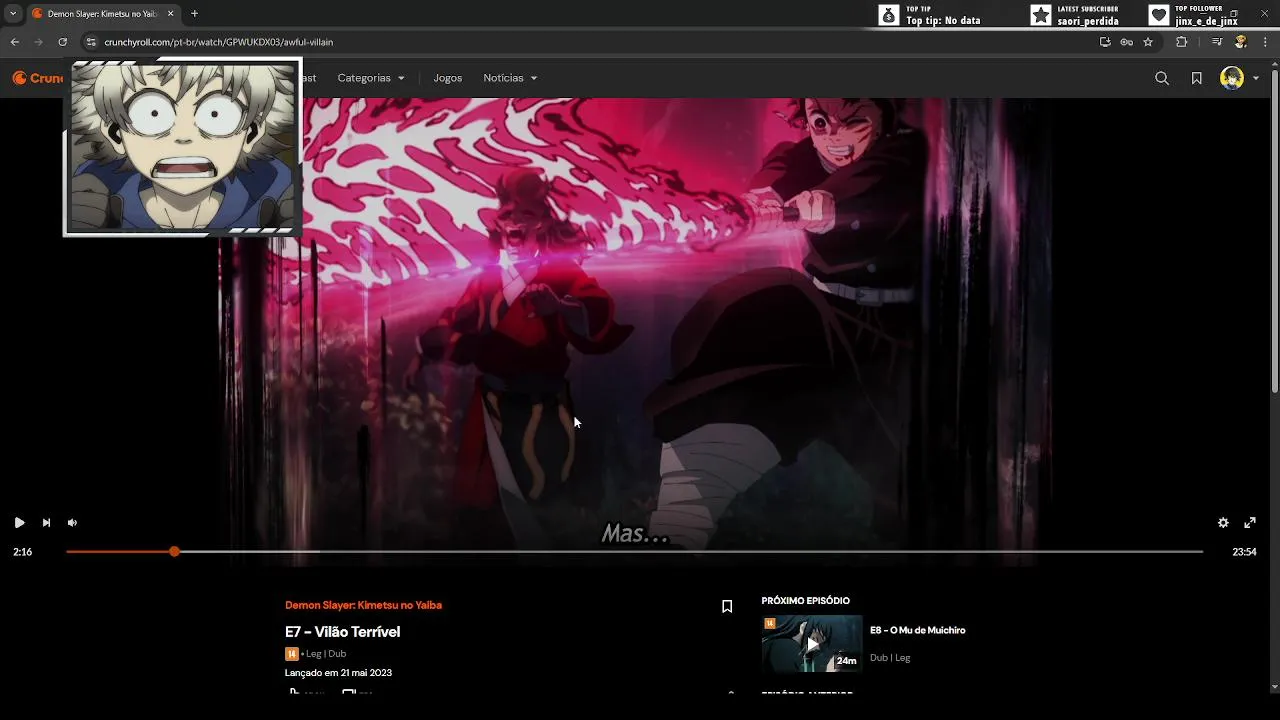Open the watchlist bookmark in header
Image resolution: width=1280 pixels, height=720 pixels.
1196,78
